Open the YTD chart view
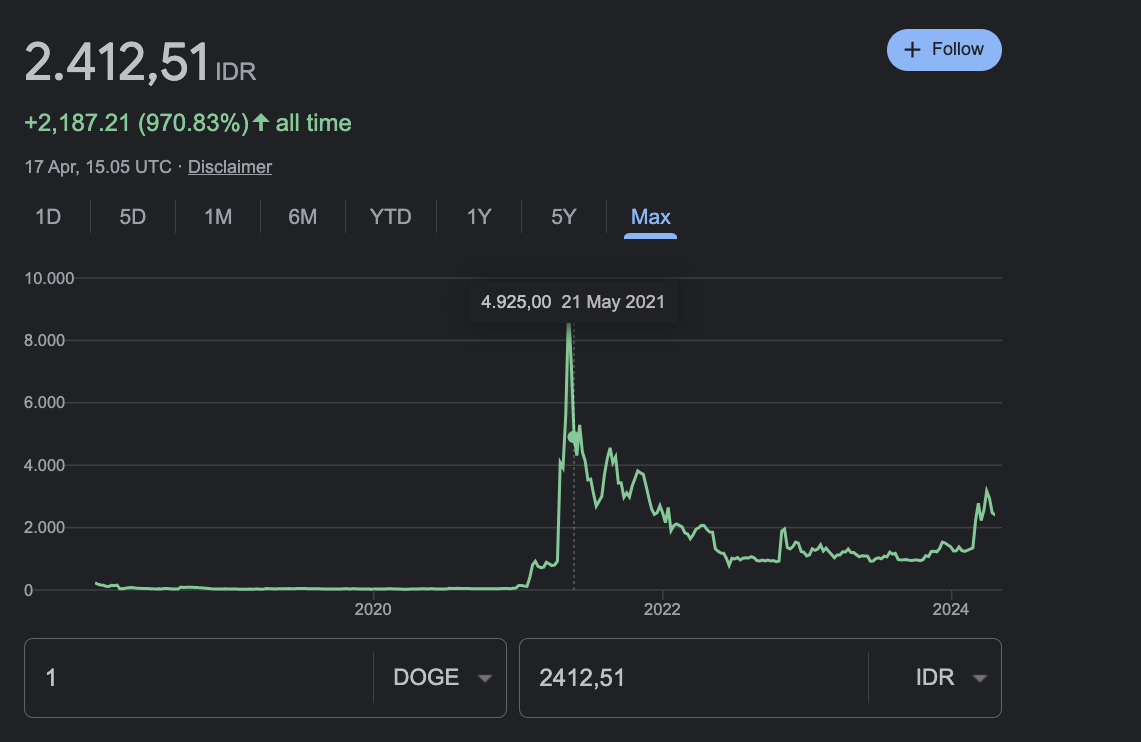 click(390, 216)
